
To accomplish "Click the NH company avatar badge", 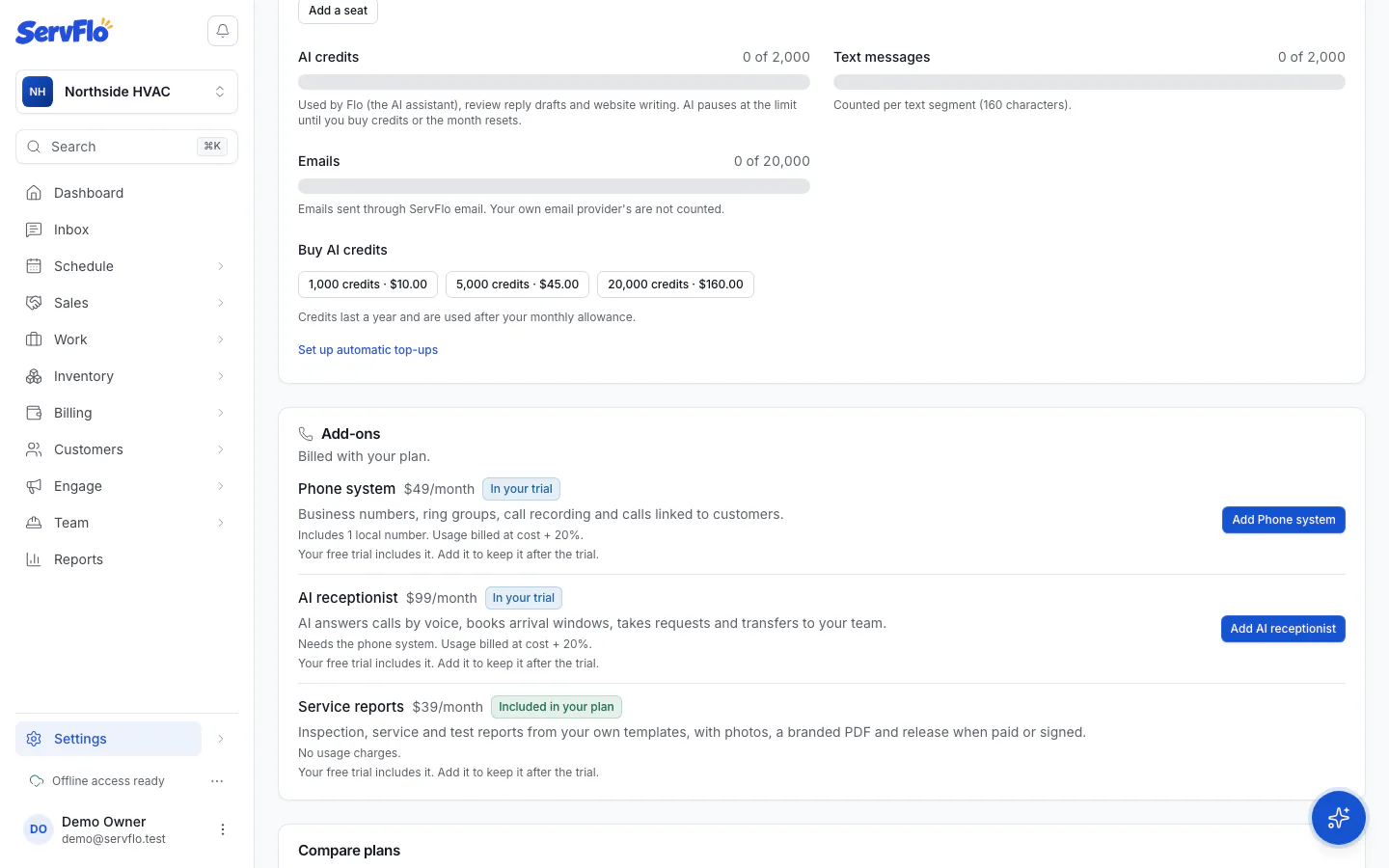I will (38, 92).
